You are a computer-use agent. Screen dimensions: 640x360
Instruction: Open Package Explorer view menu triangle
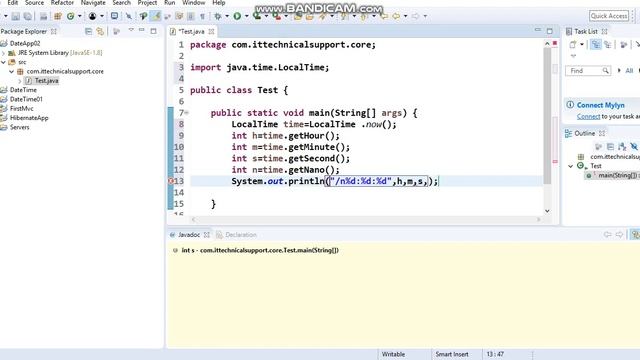pyautogui.click(x=131, y=30)
